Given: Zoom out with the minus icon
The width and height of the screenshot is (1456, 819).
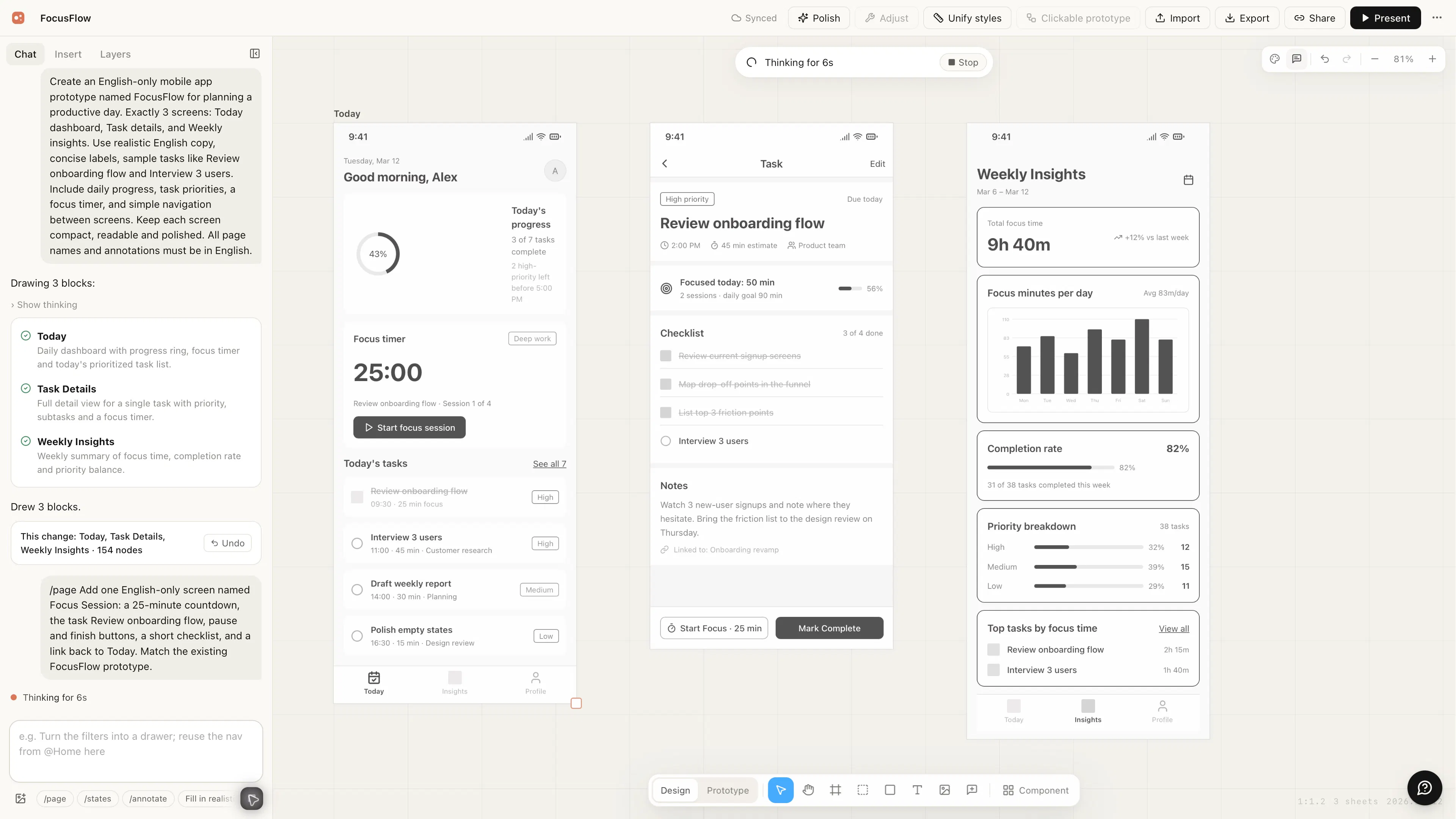Looking at the screenshot, I should (x=1374, y=59).
